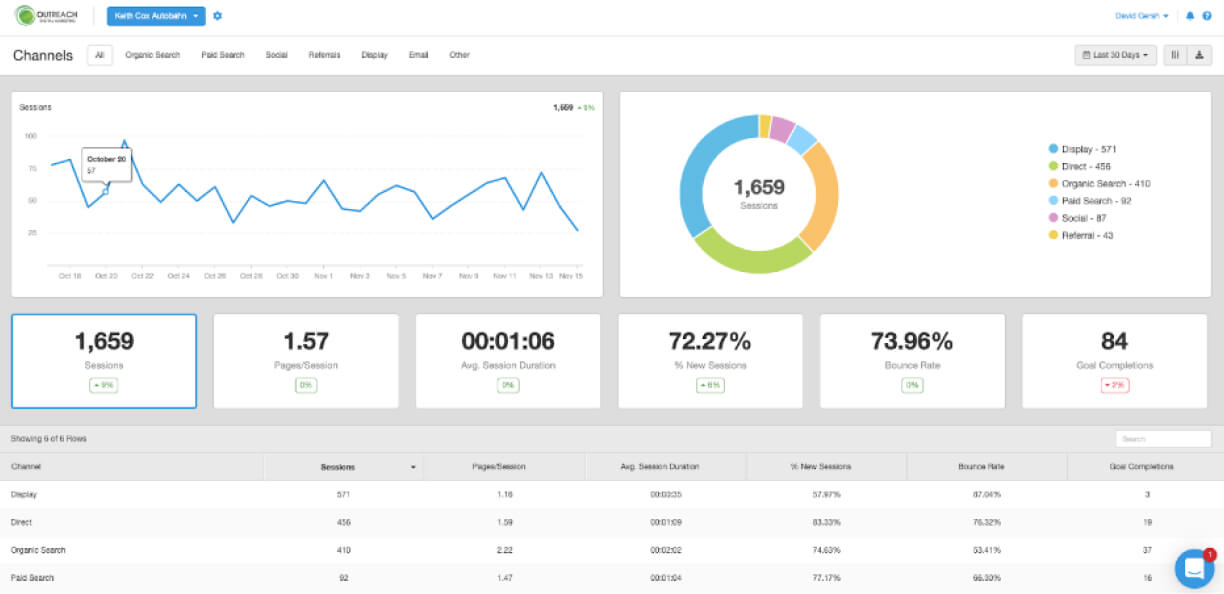Open the chat widget bubble
Screen dimensions: 1224x594
tap(1193, 568)
